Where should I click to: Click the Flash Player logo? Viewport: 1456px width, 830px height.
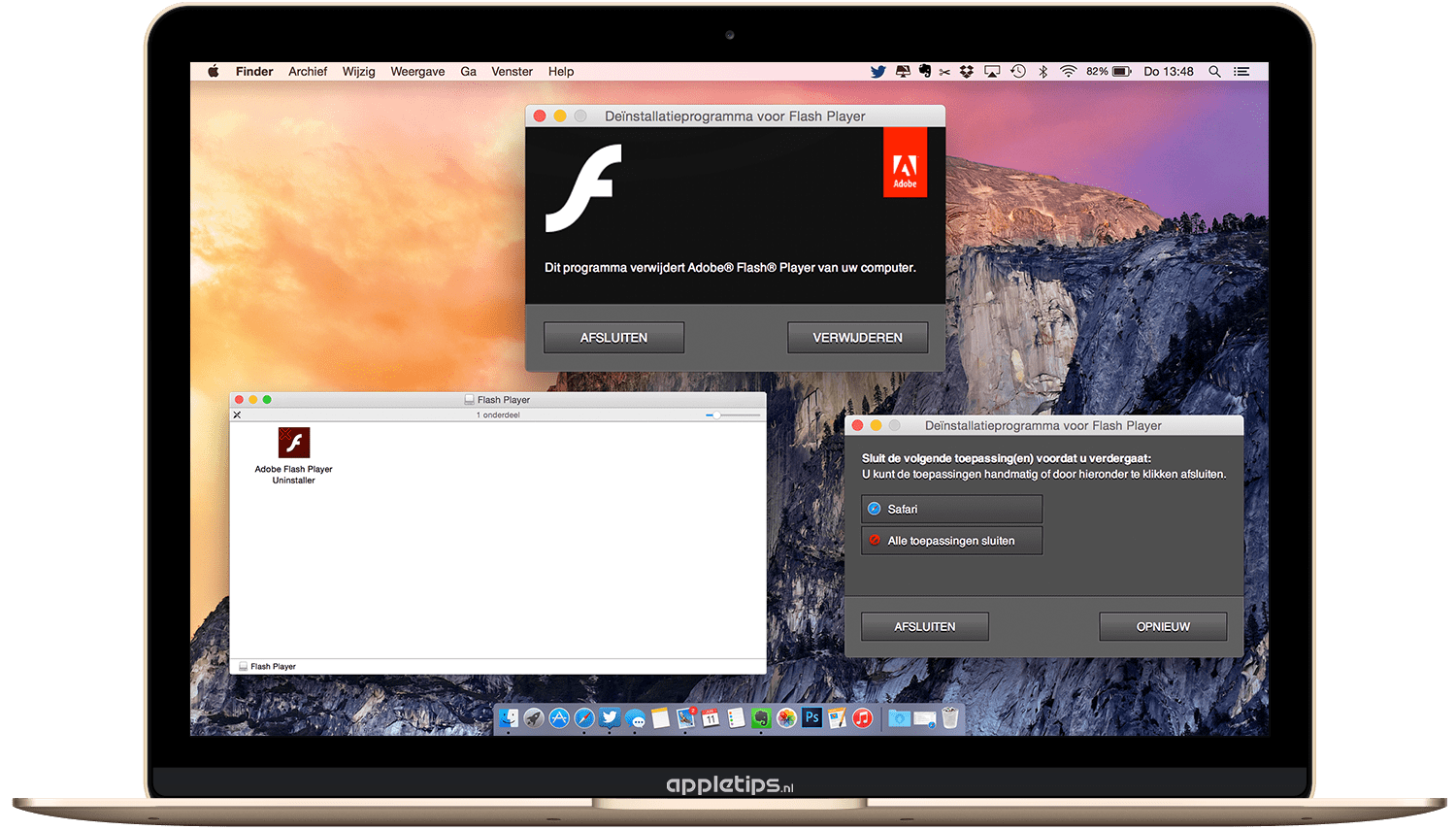583,187
